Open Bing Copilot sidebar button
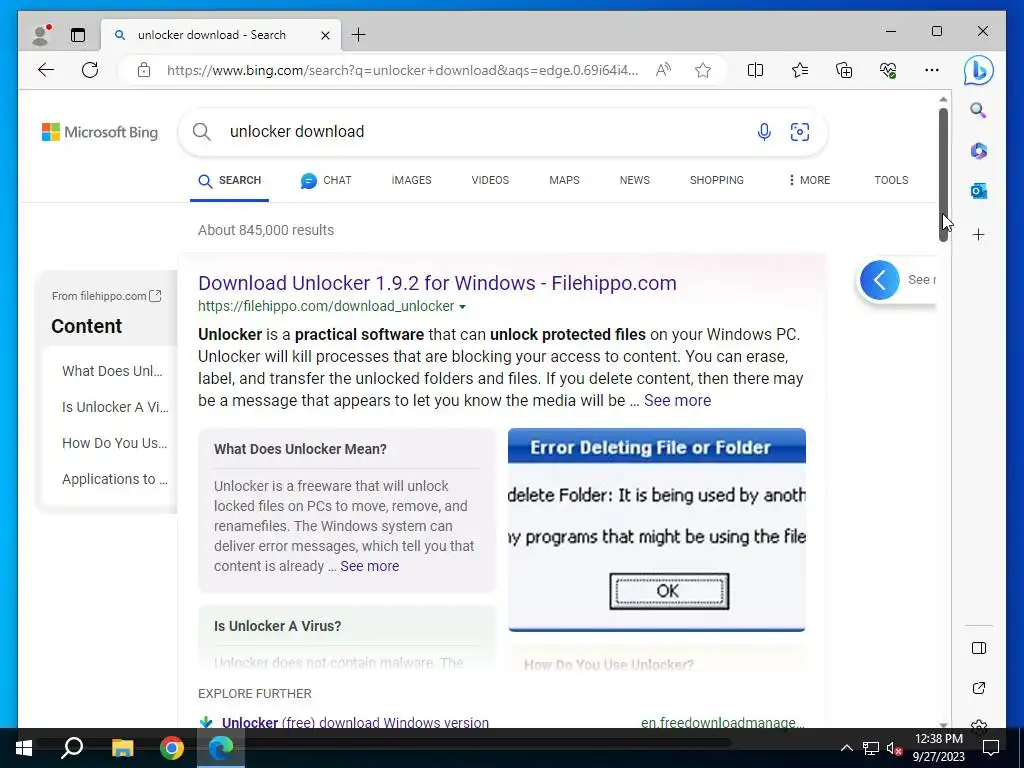This screenshot has height=768, width=1024. click(x=978, y=71)
